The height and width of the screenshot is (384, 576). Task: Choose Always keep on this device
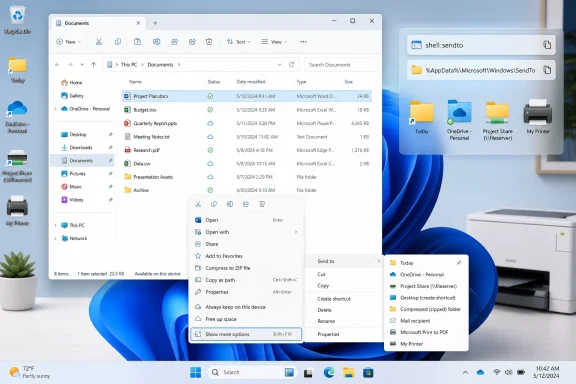pos(246,307)
